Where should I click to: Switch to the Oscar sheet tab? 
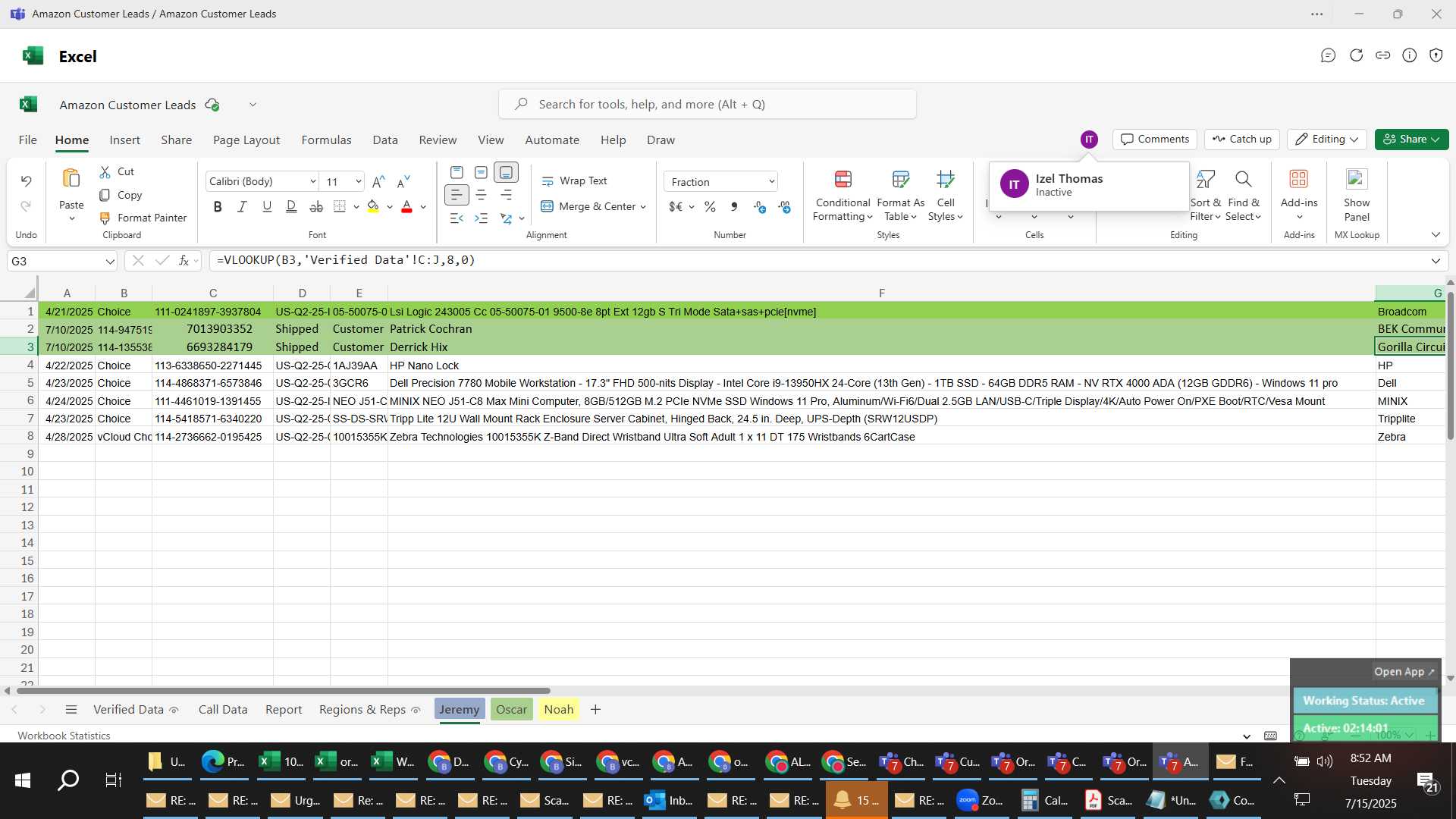(511, 710)
